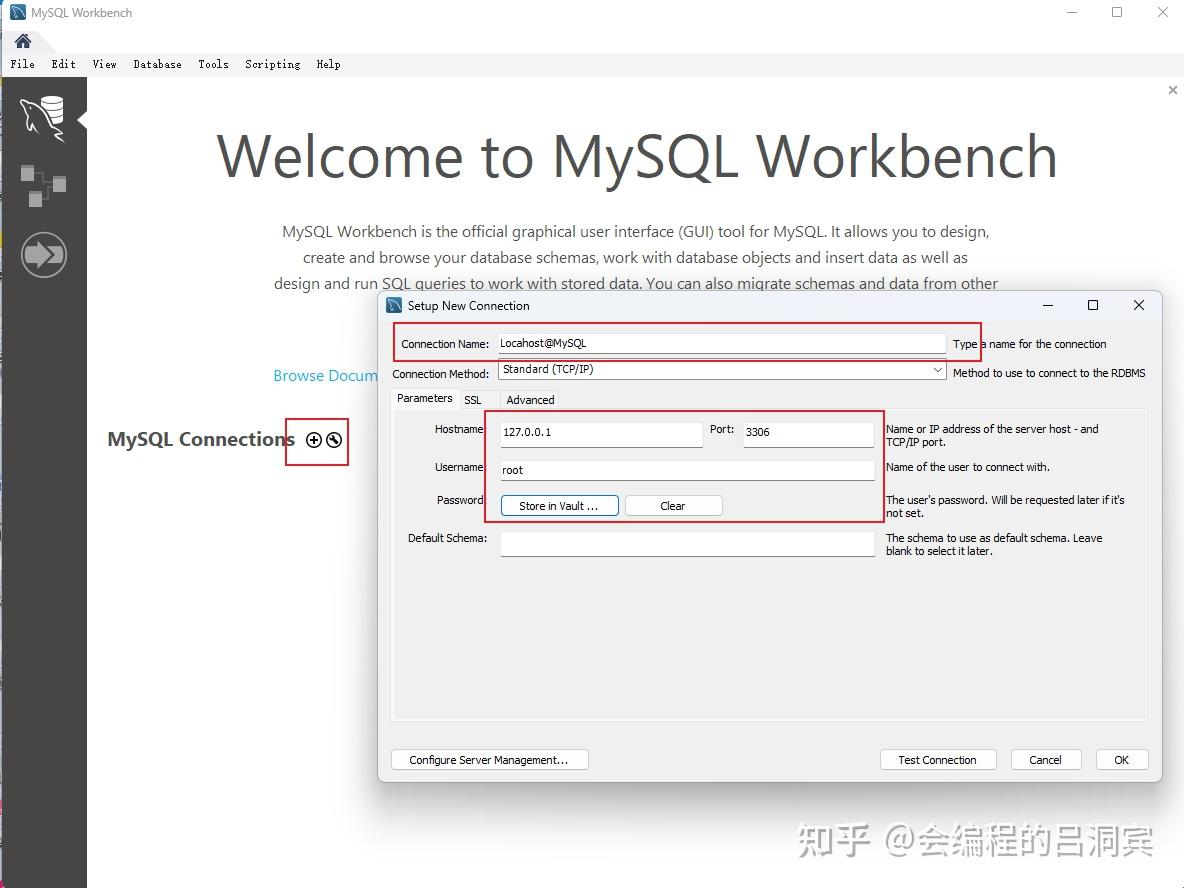Image resolution: width=1184 pixels, height=888 pixels.
Task: Switch to the Parameters tab
Action: coord(424,398)
